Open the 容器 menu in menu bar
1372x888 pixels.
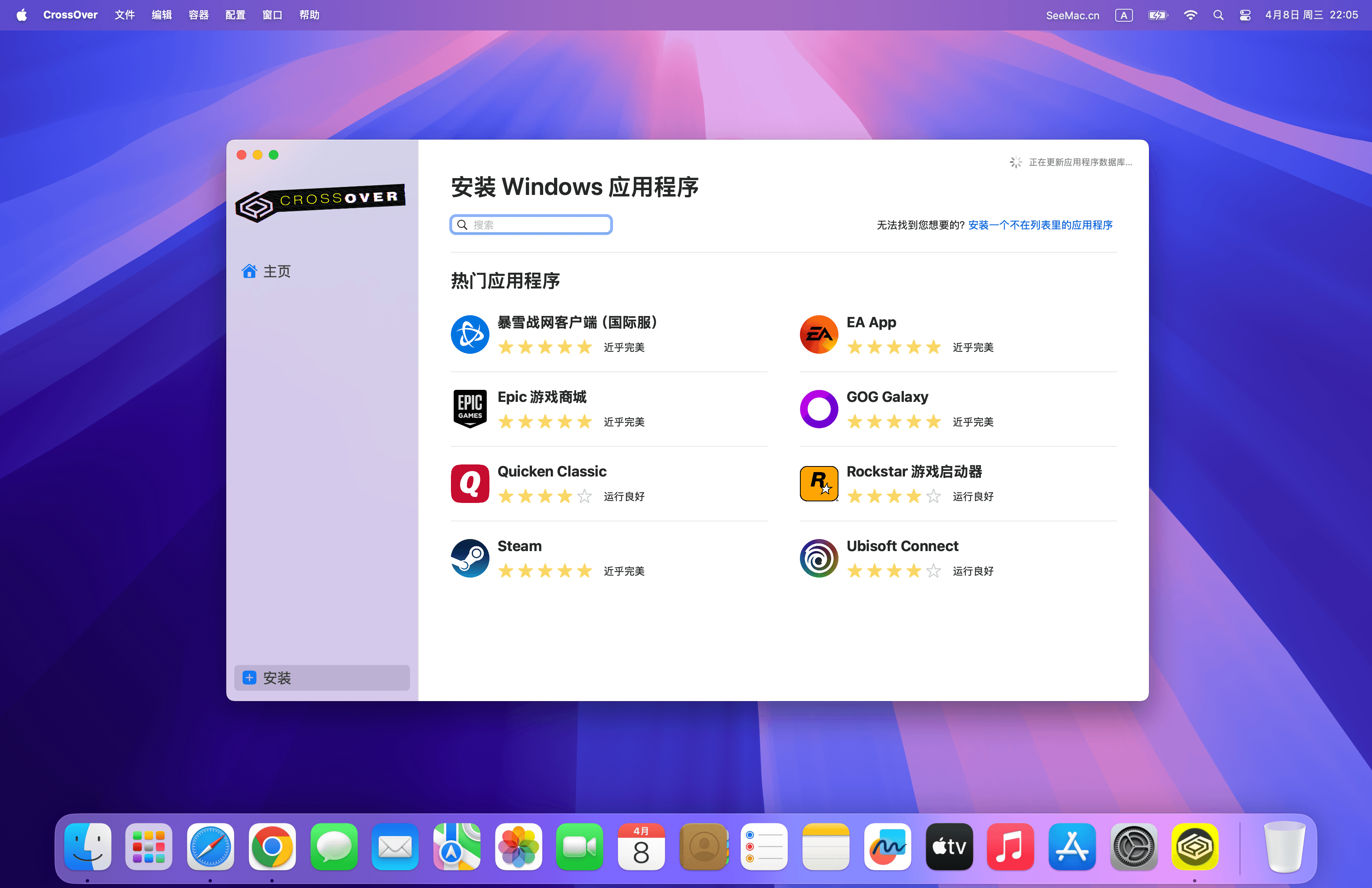pyautogui.click(x=198, y=15)
